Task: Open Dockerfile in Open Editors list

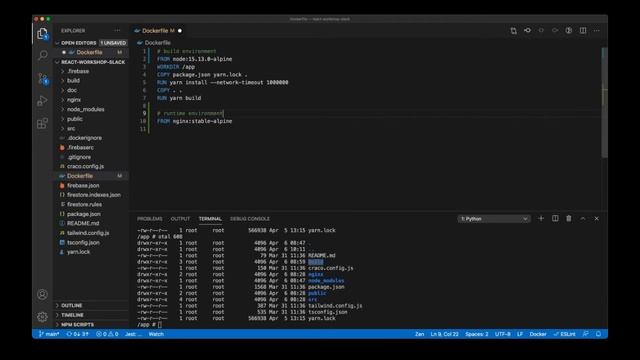Action: [89, 52]
